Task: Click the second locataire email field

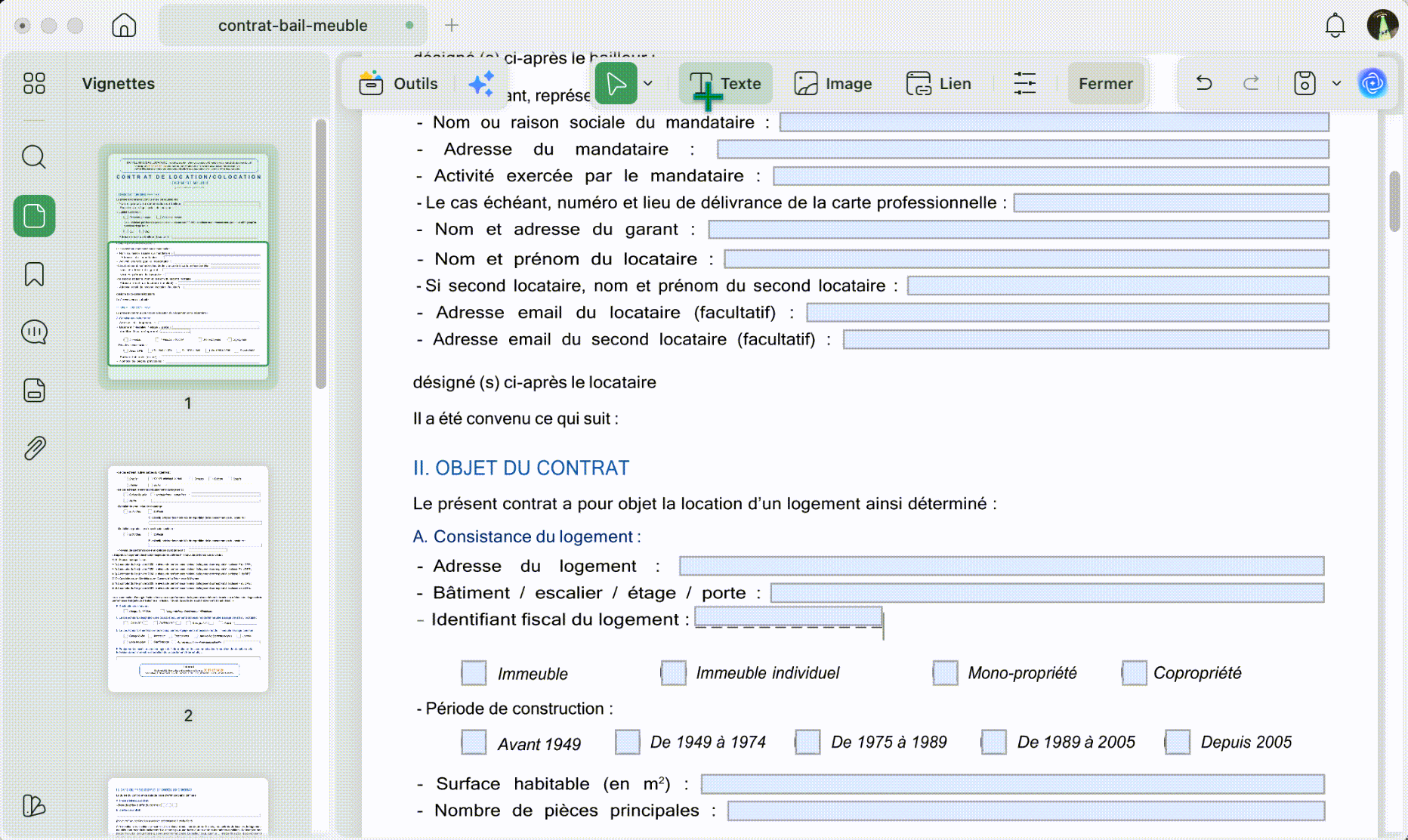Action: (x=1085, y=339)
